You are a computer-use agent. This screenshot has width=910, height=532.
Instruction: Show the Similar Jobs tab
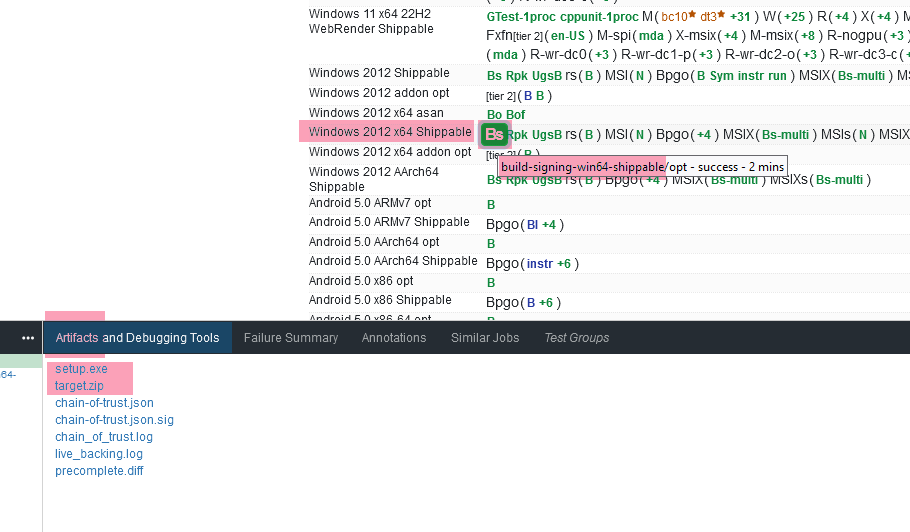tap(485, 338)
